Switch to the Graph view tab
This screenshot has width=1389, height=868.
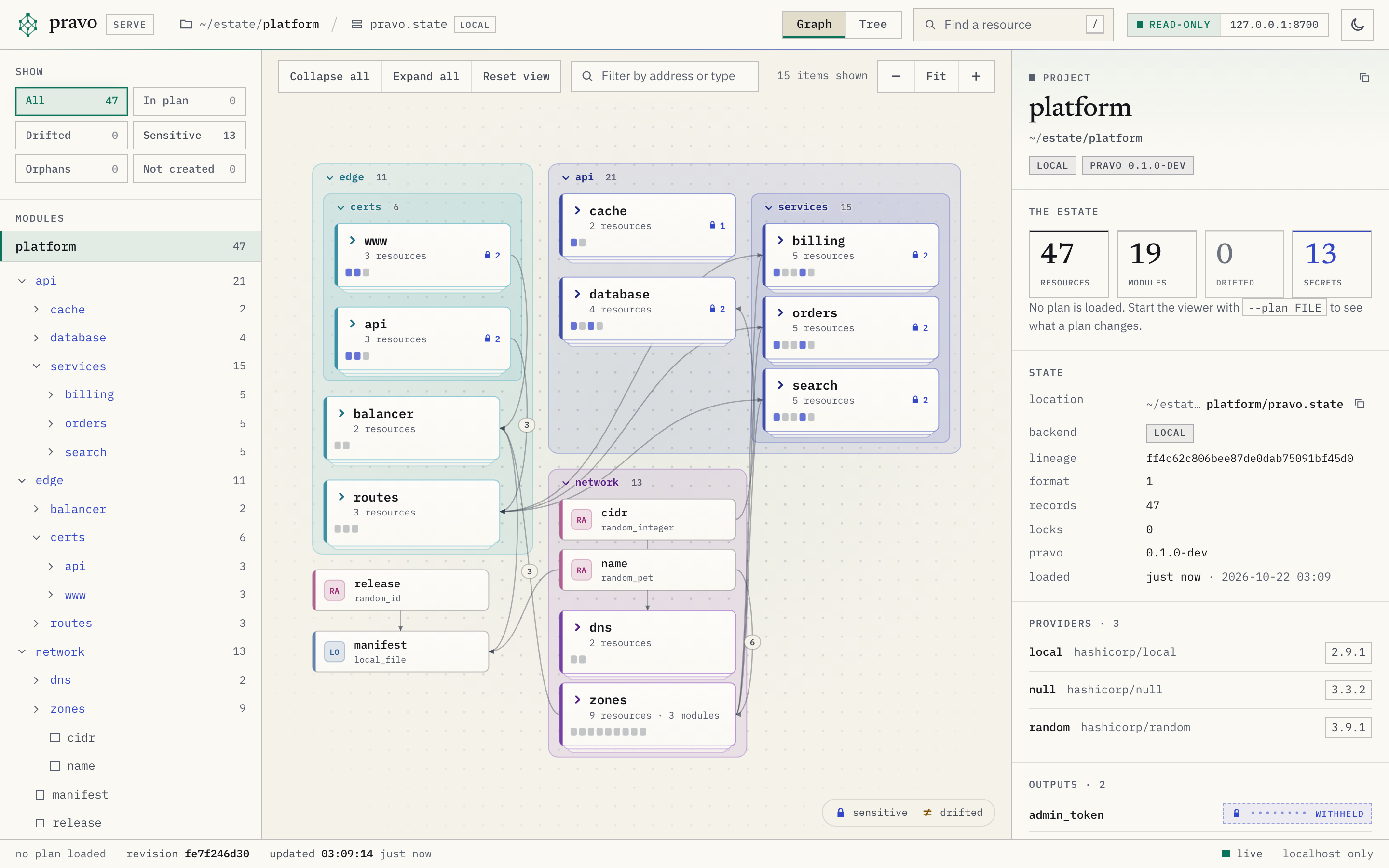coord(814,24)
